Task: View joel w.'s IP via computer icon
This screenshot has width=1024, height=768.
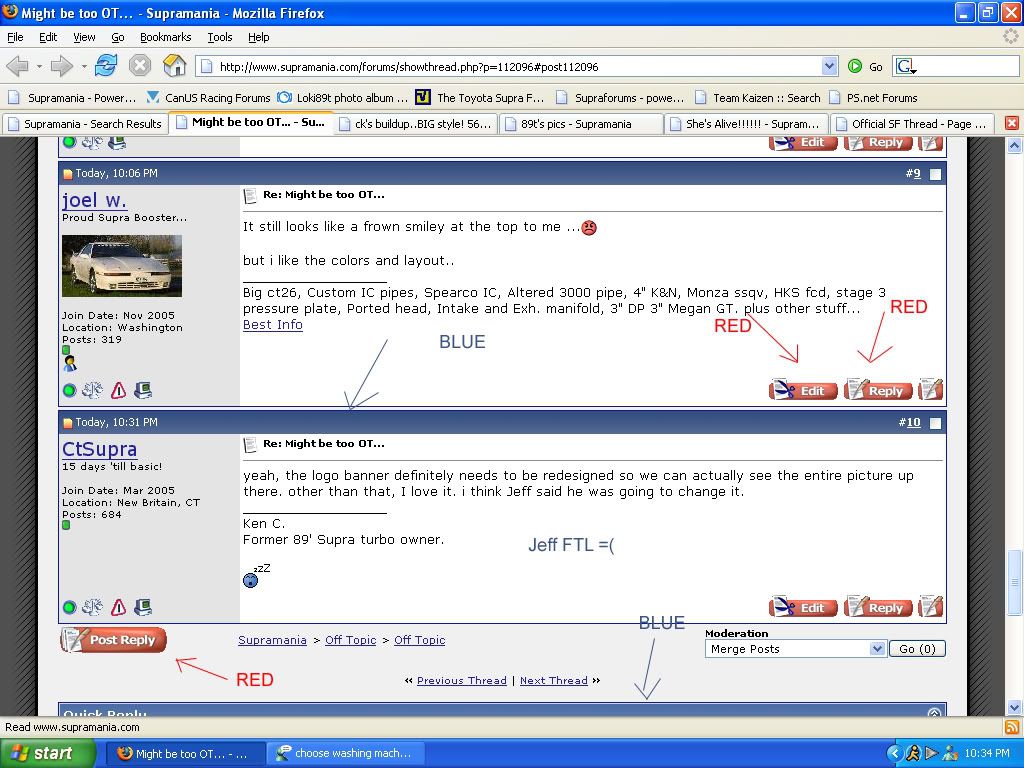Action: pos(143,391)
